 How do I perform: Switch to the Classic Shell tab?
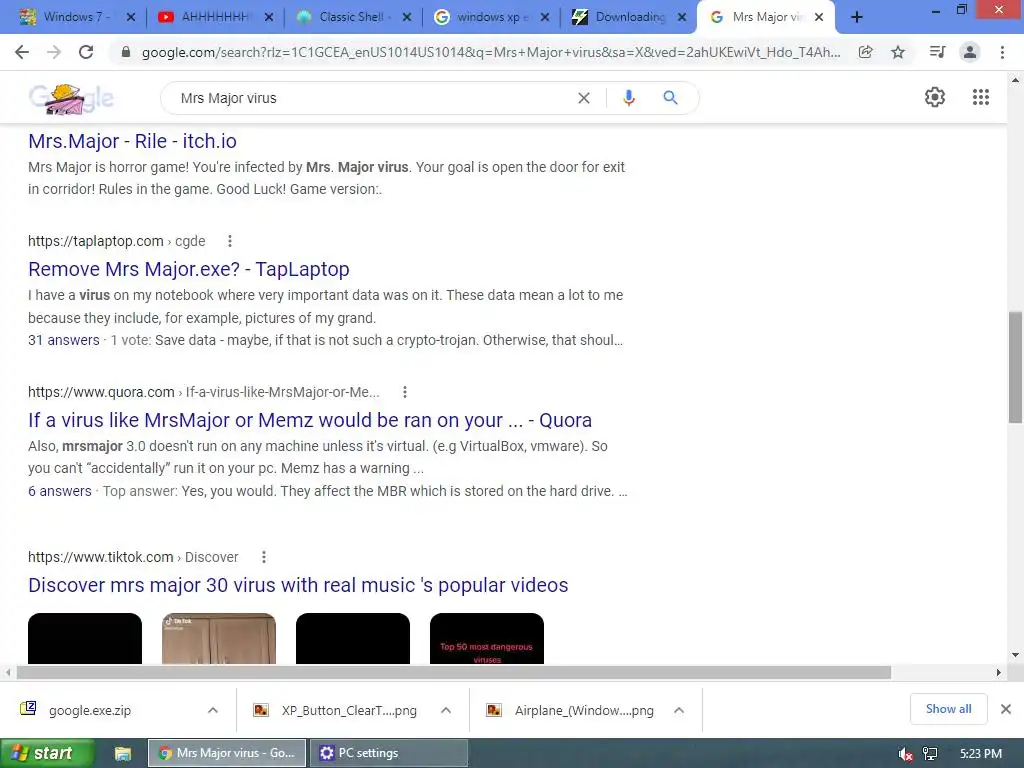tap(353, 17)
